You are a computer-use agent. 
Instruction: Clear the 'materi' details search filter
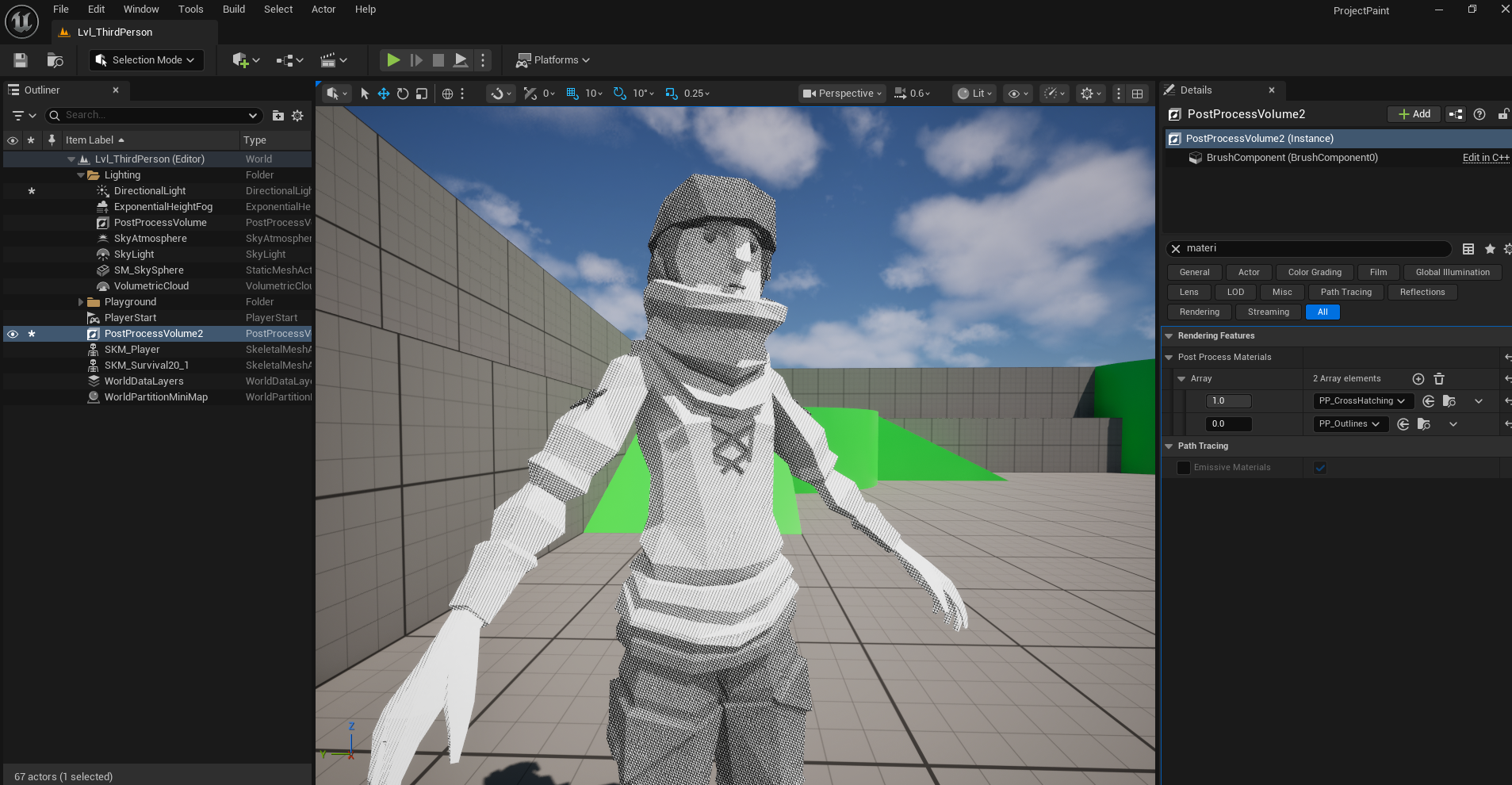click(x=1176, y=249)
